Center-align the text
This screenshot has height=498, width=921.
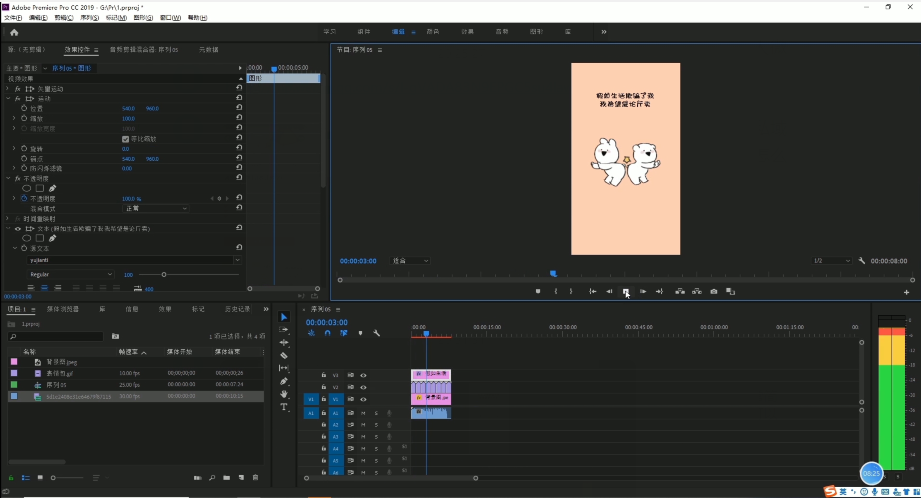coord(44,288)
